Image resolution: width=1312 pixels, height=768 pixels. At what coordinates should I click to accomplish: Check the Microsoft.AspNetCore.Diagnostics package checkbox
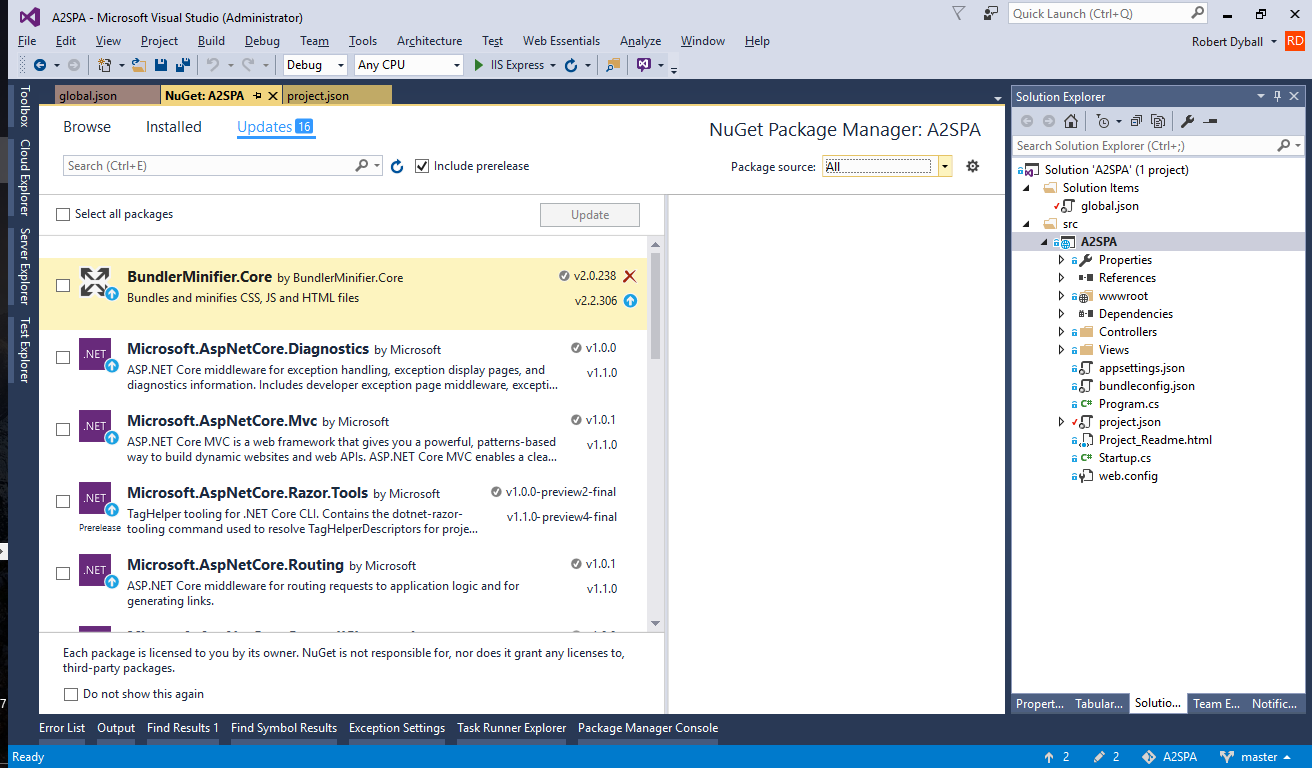[x=63, y=357]
